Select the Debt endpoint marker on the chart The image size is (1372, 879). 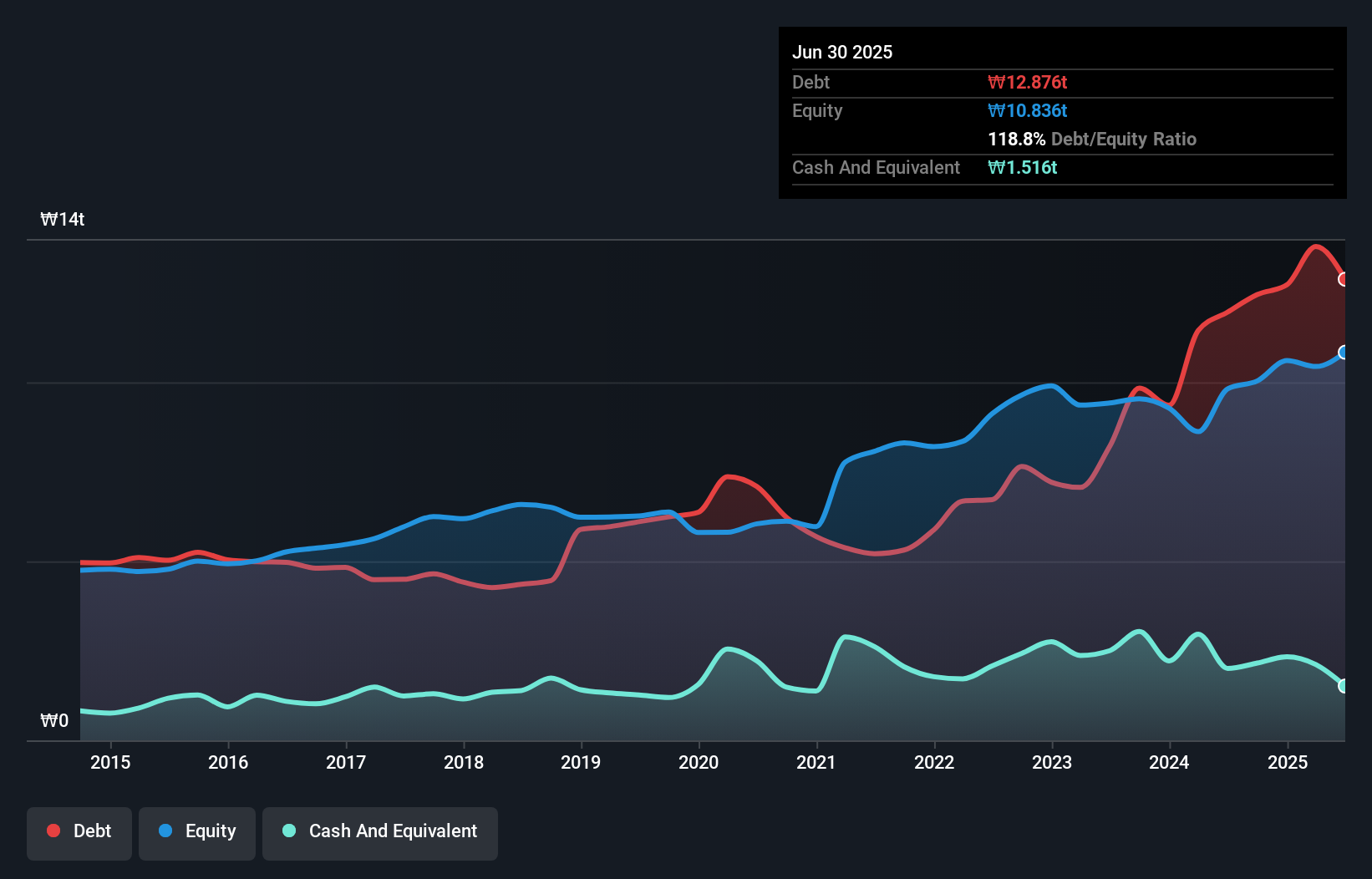(1343, 279)
